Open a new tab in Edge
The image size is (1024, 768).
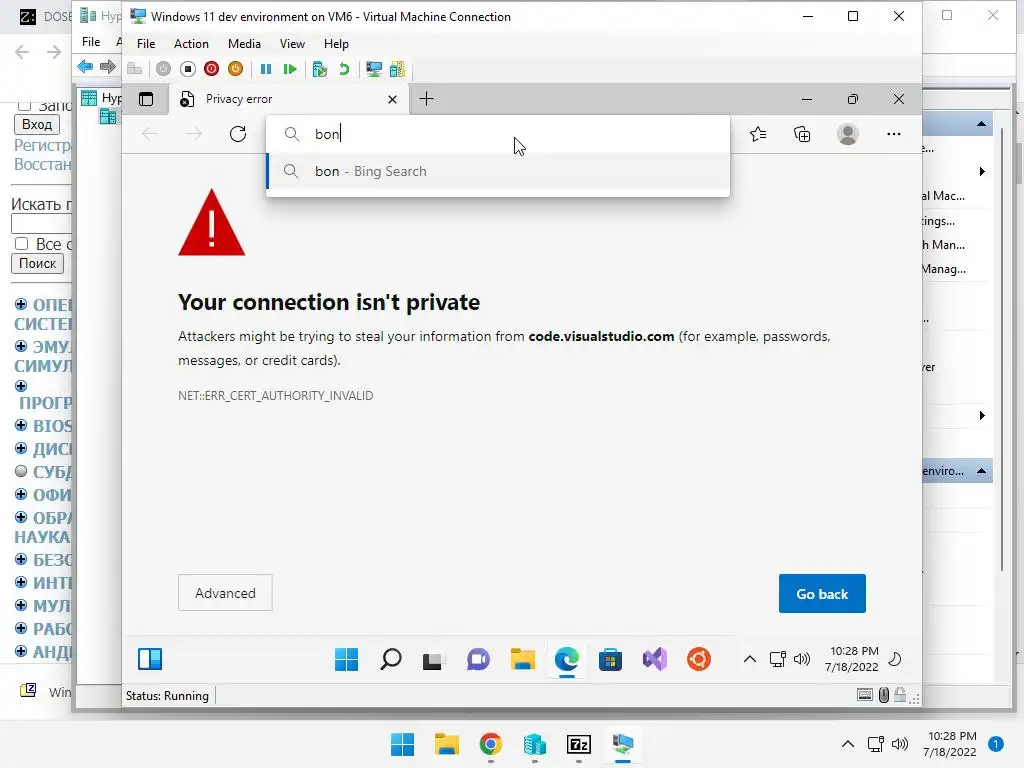426,99
